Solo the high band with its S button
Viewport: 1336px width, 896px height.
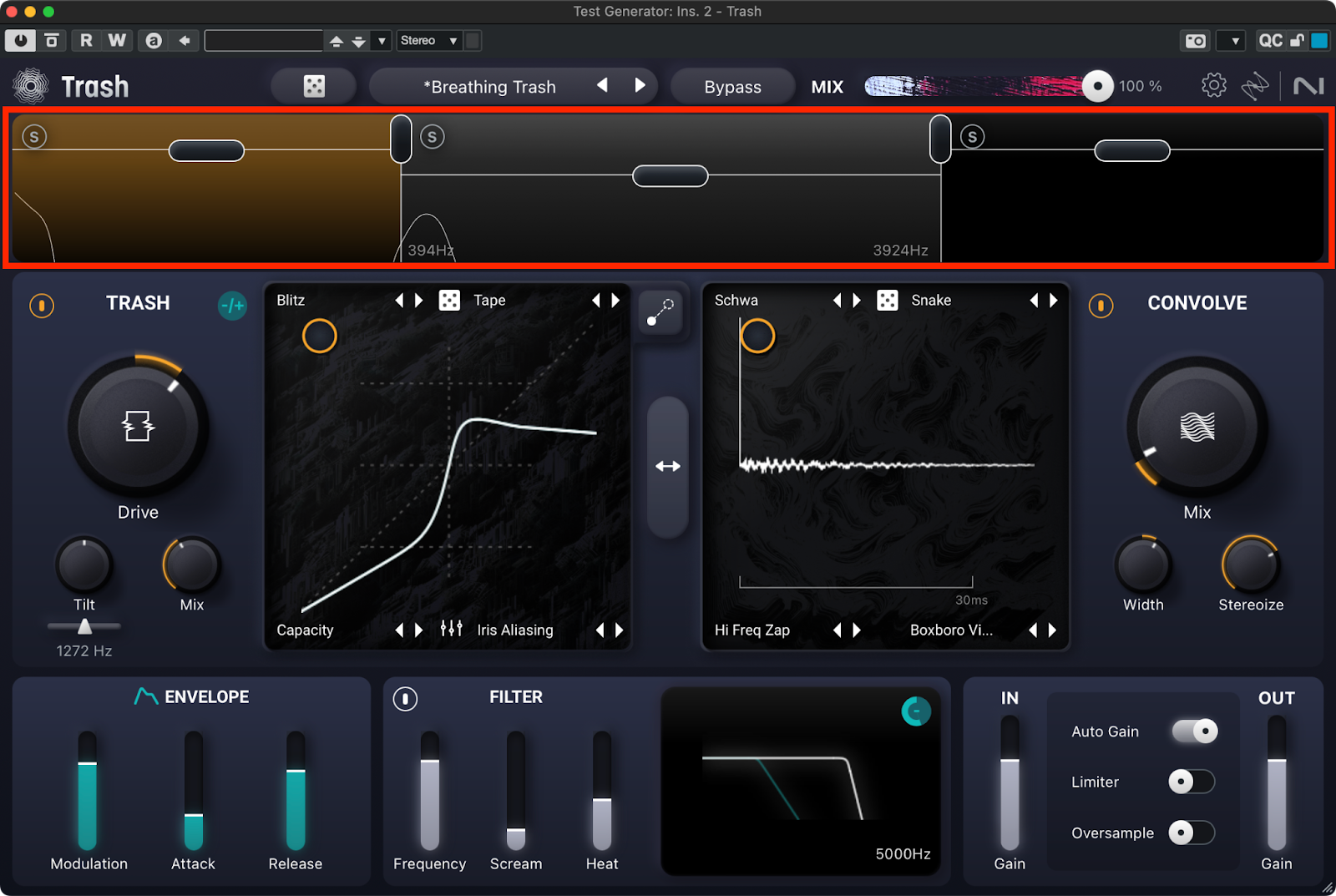tap(972, 137)
